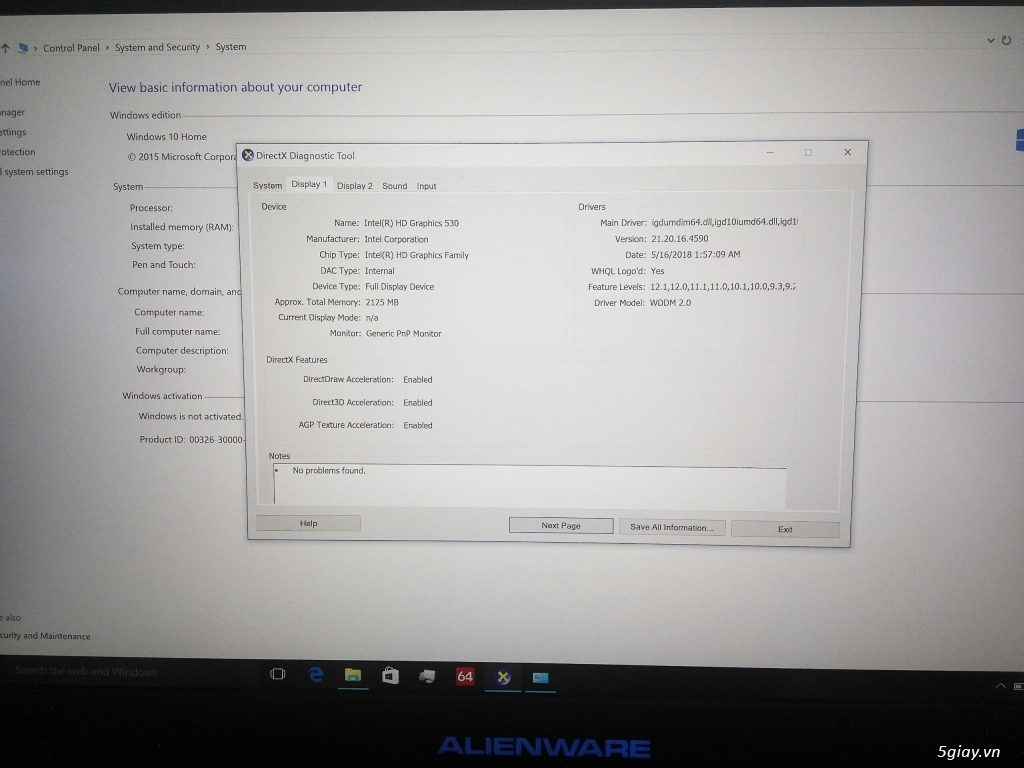This screenshot has height=768, width=1024.
Task: Click 'Generic PnP Monitor' text
Action: [x=404, y=333]
